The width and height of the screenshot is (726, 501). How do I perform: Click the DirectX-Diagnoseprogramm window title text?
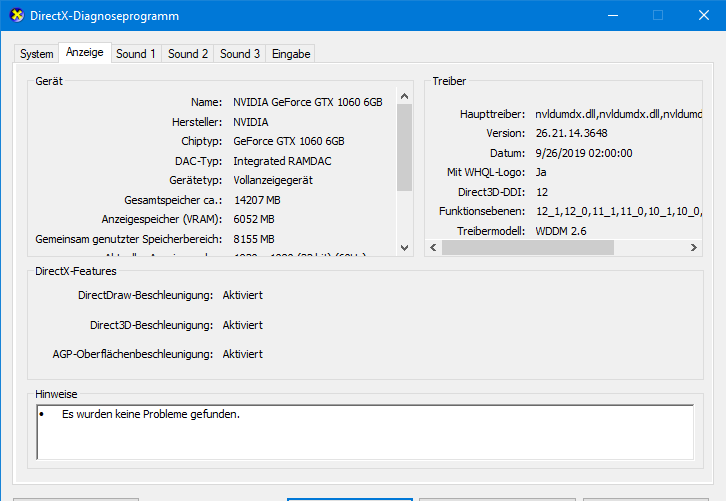[x=104, y=16]
